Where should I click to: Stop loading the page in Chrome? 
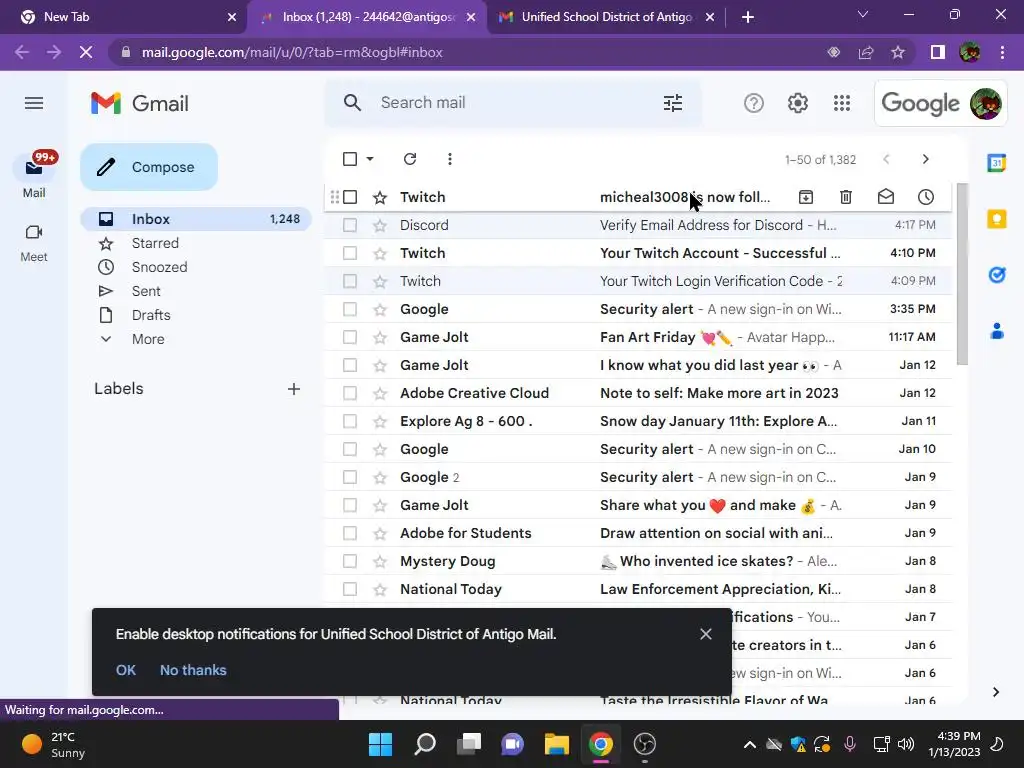tap(86, 52)
